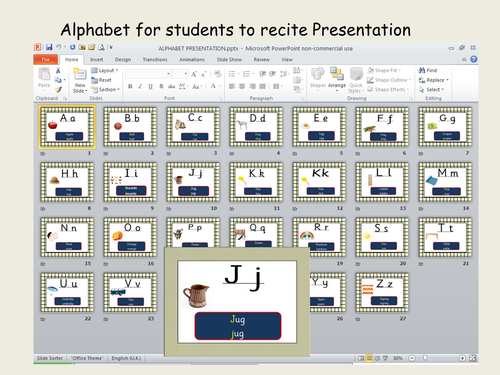
Task: Open the Replace dropdown
Action: point(434,80)
